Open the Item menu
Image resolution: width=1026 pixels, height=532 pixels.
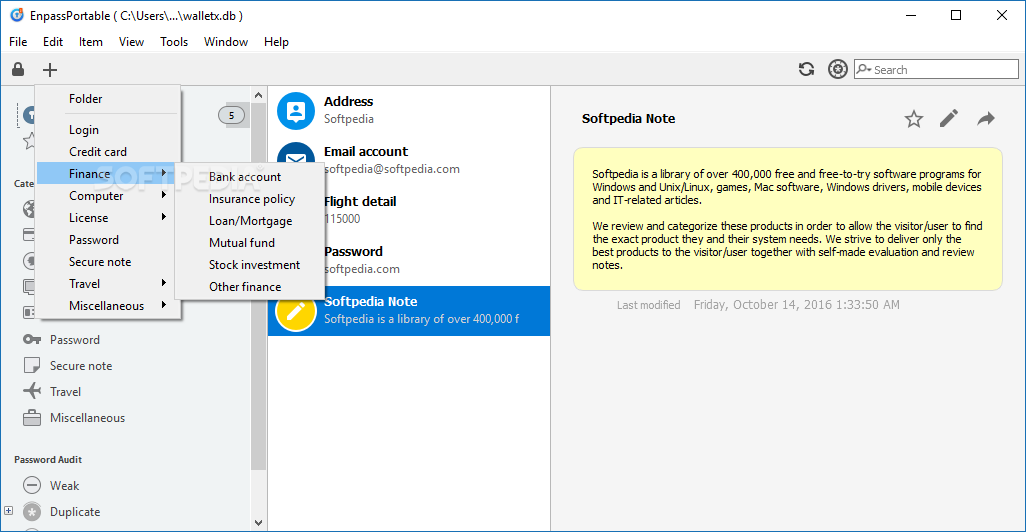pyautogui.click(x=91, y=42)
